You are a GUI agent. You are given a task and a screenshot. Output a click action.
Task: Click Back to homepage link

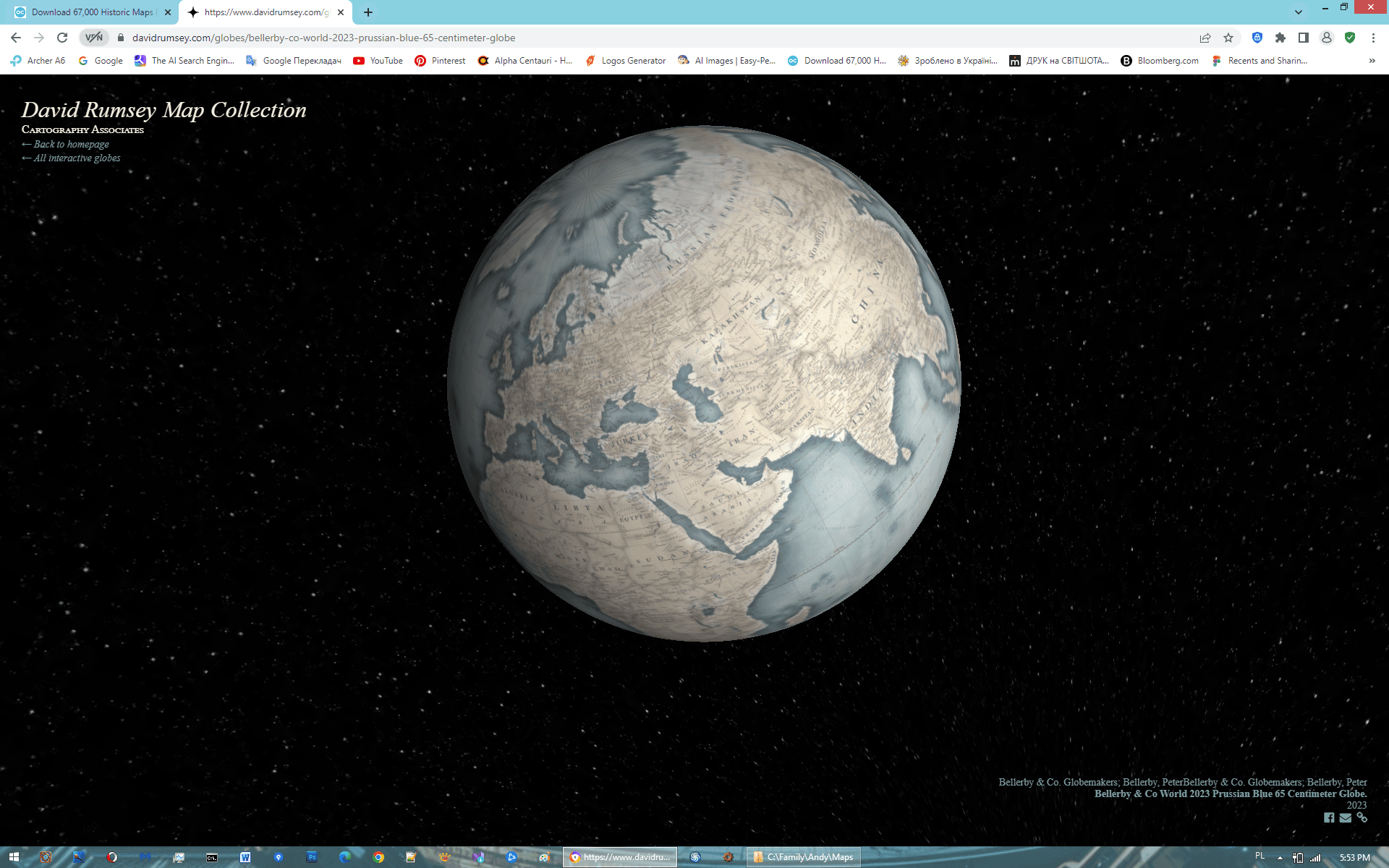pos(71,144)
